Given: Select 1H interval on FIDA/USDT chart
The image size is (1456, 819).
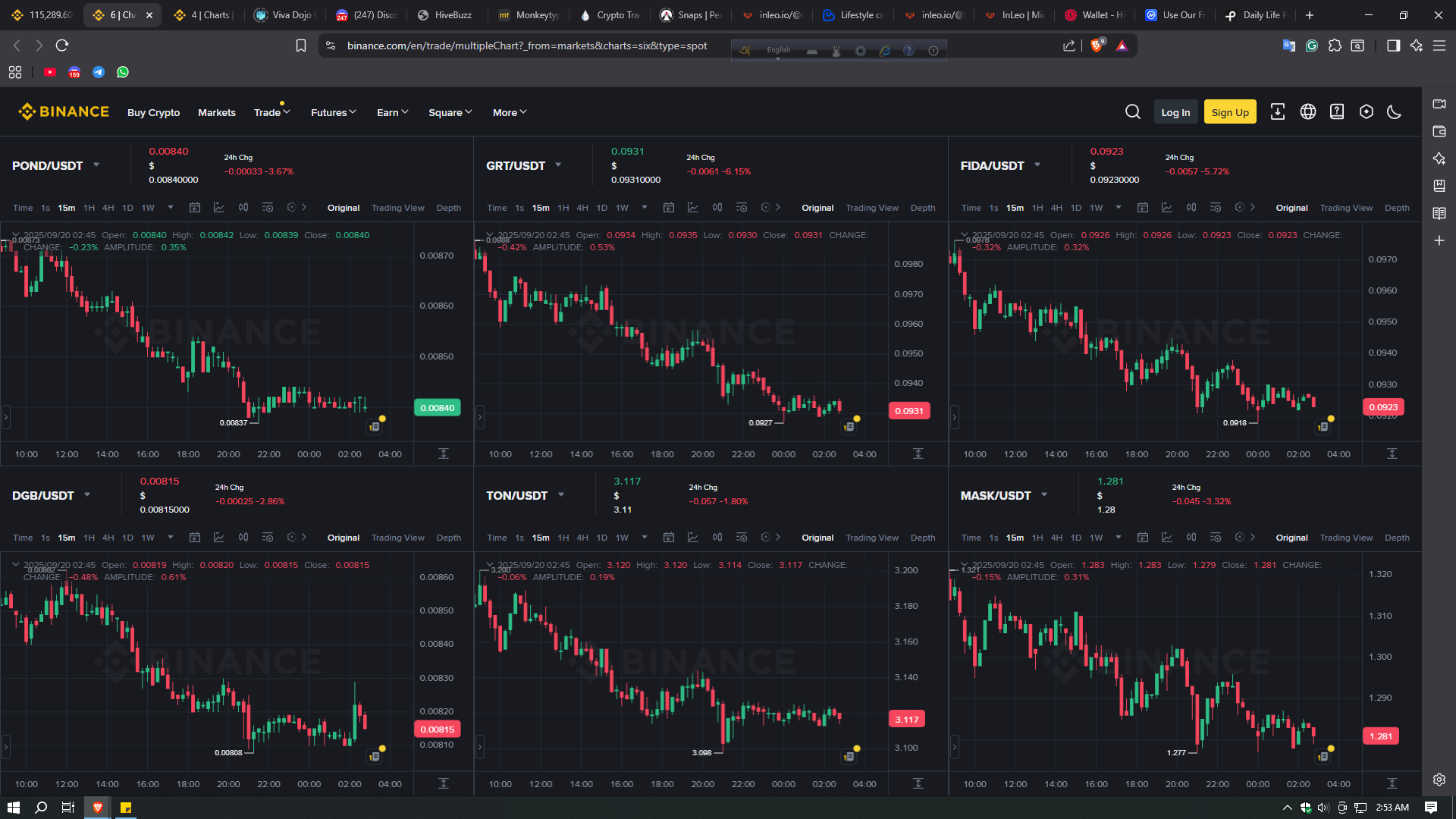Looking at the screenshot, I should [1037, 208].
